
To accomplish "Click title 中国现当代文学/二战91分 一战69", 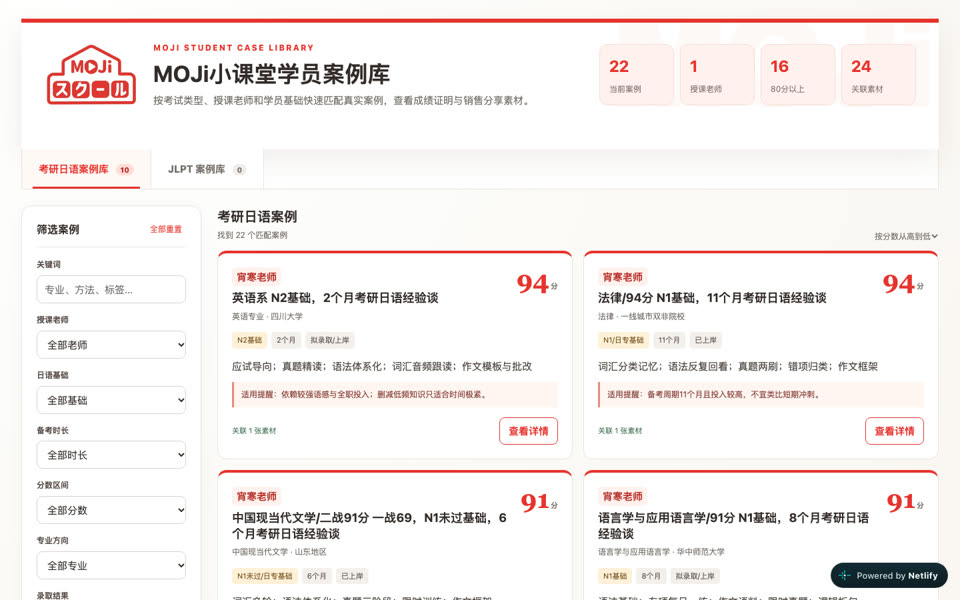I will (369, 525).
